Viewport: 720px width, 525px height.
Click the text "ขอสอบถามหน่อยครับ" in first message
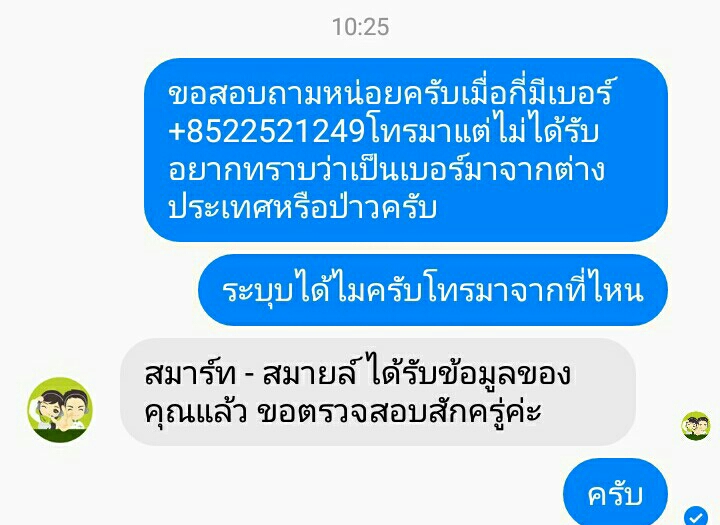[316, 95]
